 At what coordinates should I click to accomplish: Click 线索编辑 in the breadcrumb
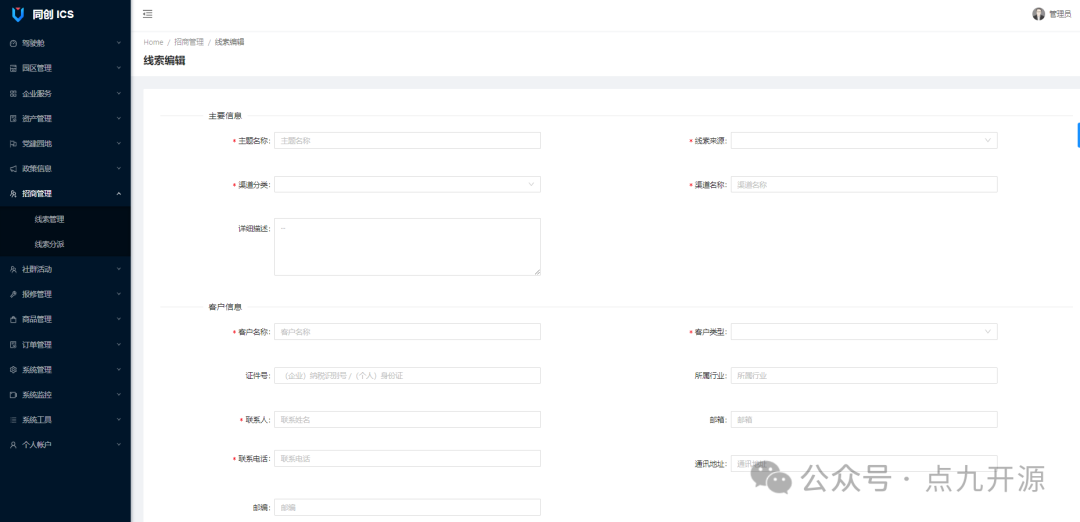tap(229, 42)
